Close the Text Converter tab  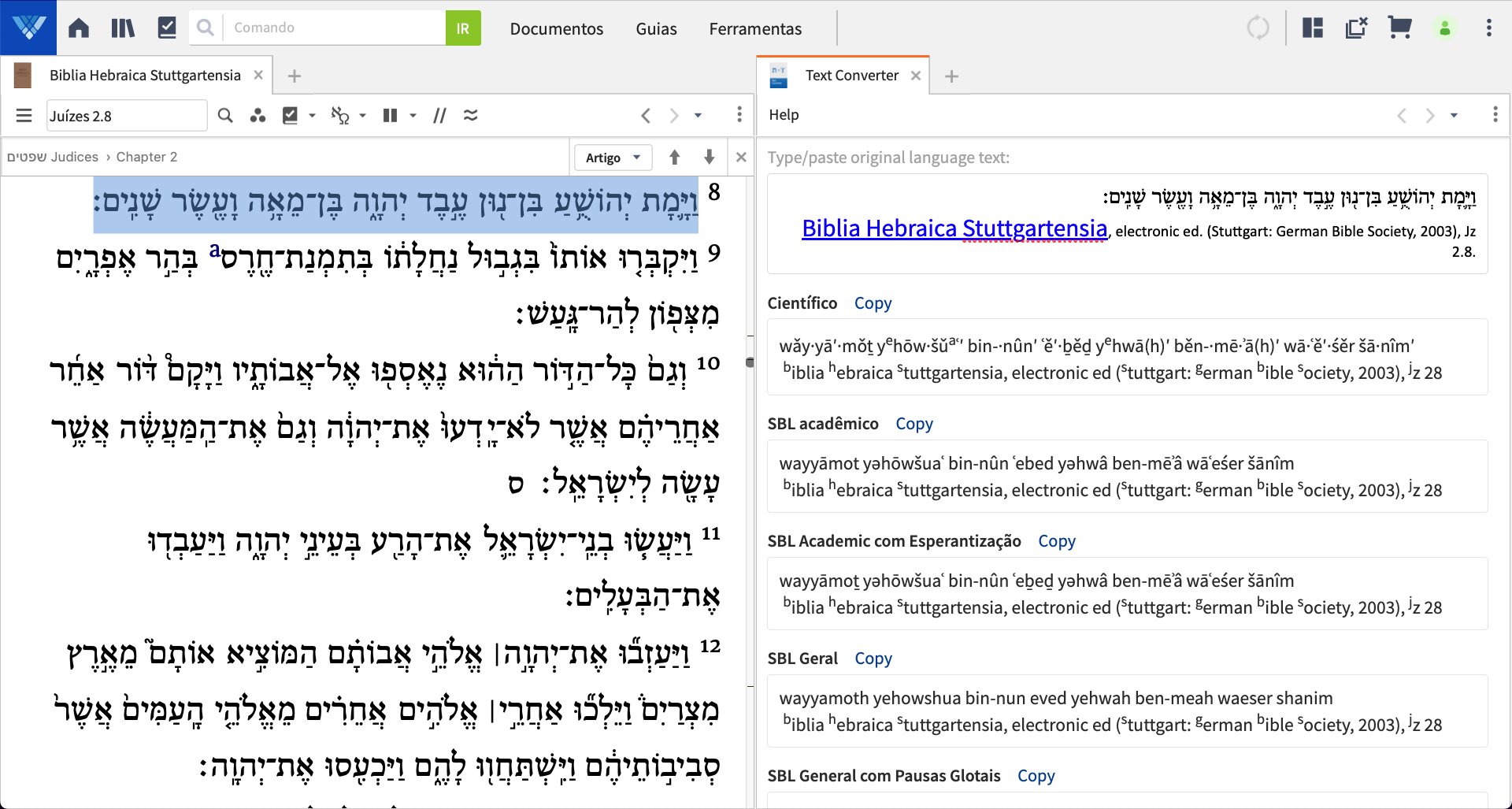tap(916, 76)
